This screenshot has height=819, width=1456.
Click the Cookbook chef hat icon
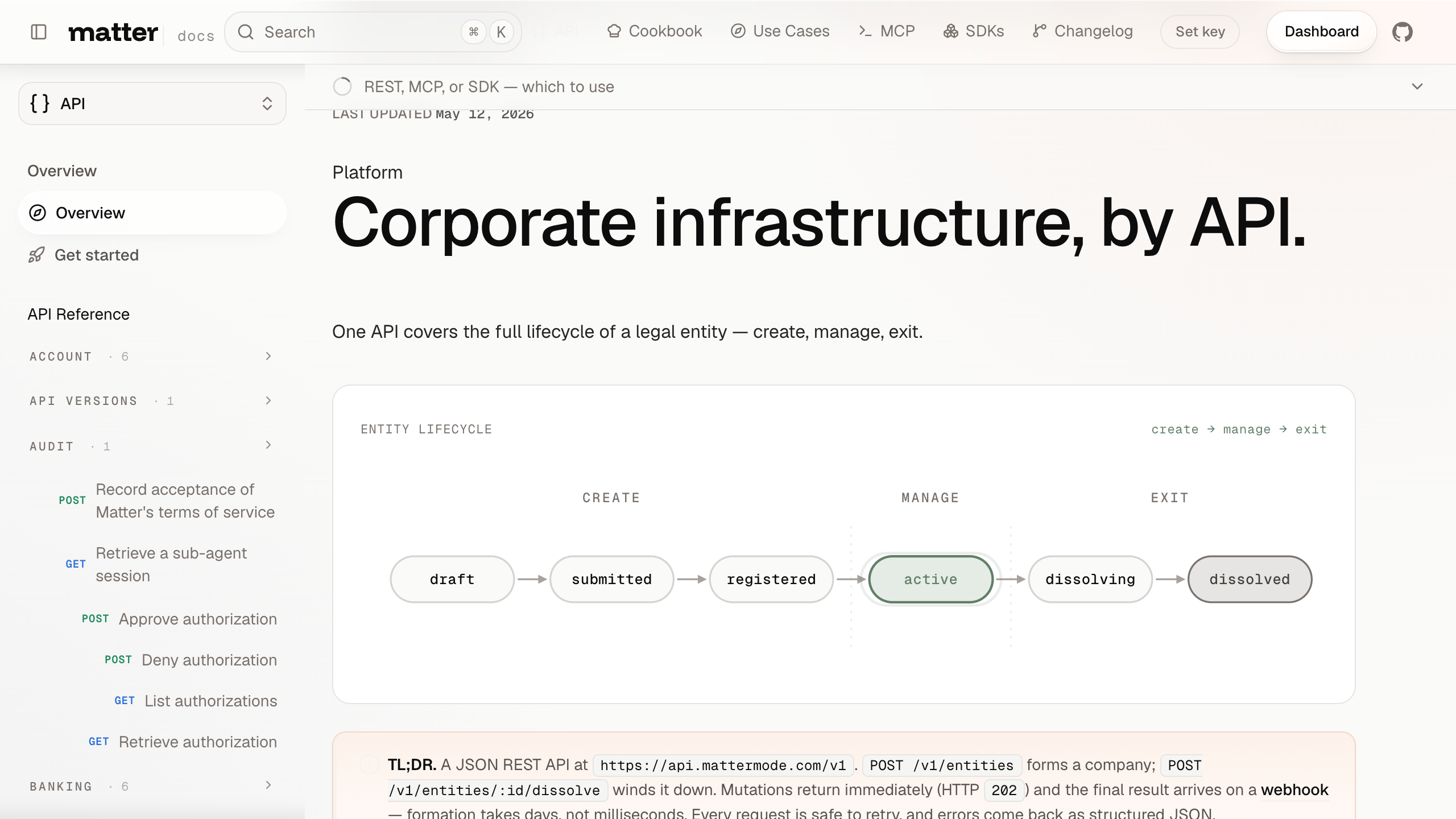click(x=614, y=31)
